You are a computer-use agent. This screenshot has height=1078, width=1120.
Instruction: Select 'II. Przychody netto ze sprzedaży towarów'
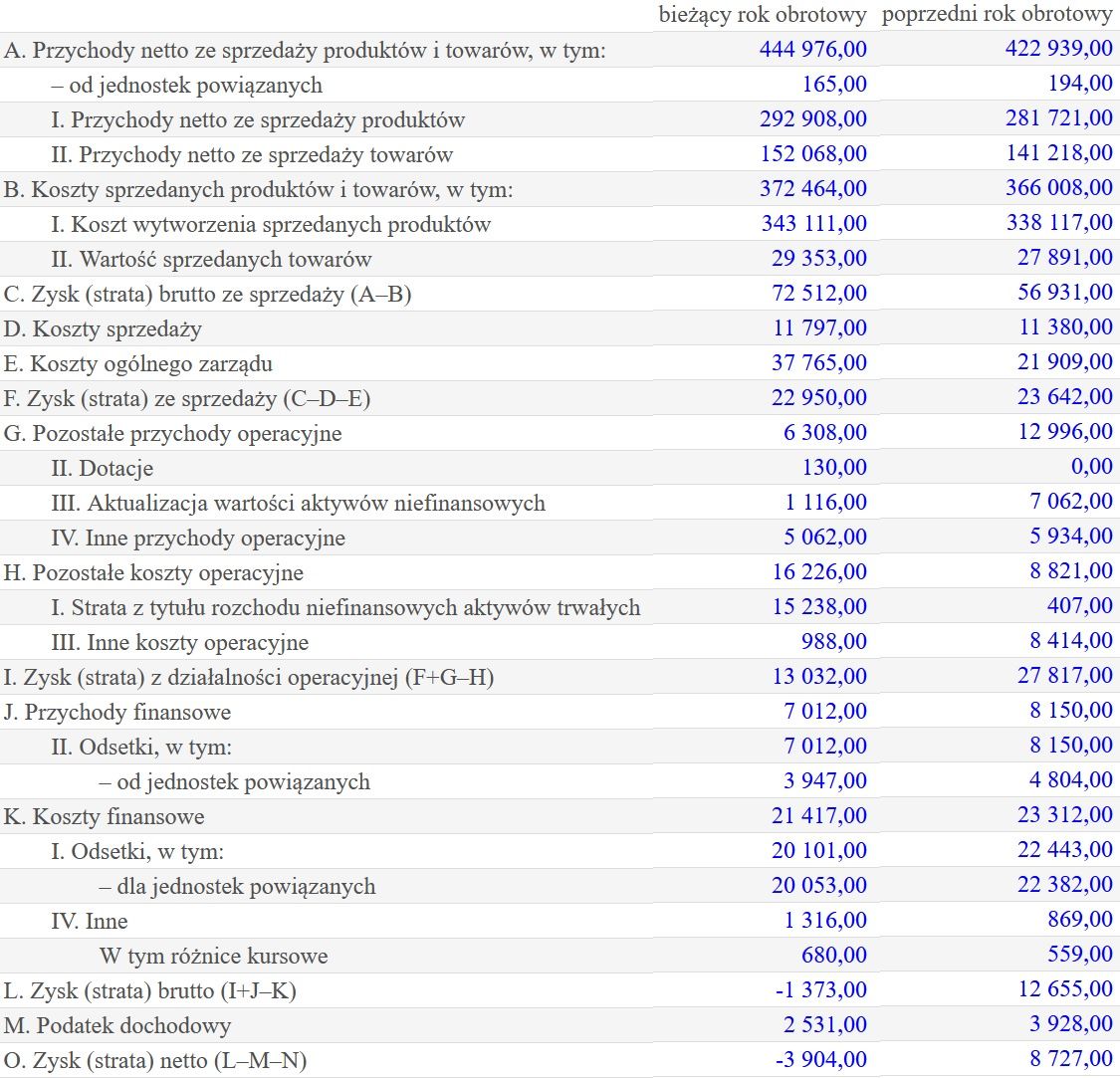[252, 155]
